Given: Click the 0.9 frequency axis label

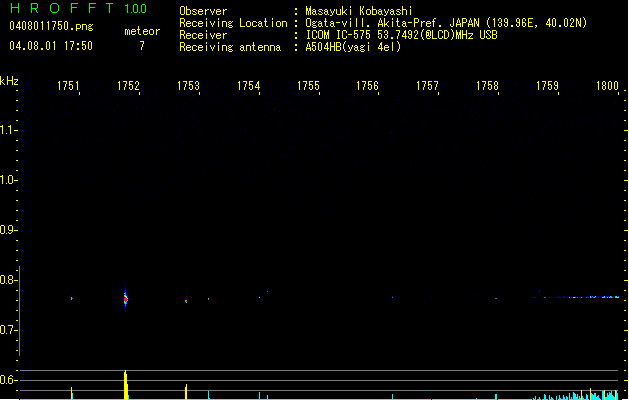Looking at the screenshot, I should click(8, 230).
